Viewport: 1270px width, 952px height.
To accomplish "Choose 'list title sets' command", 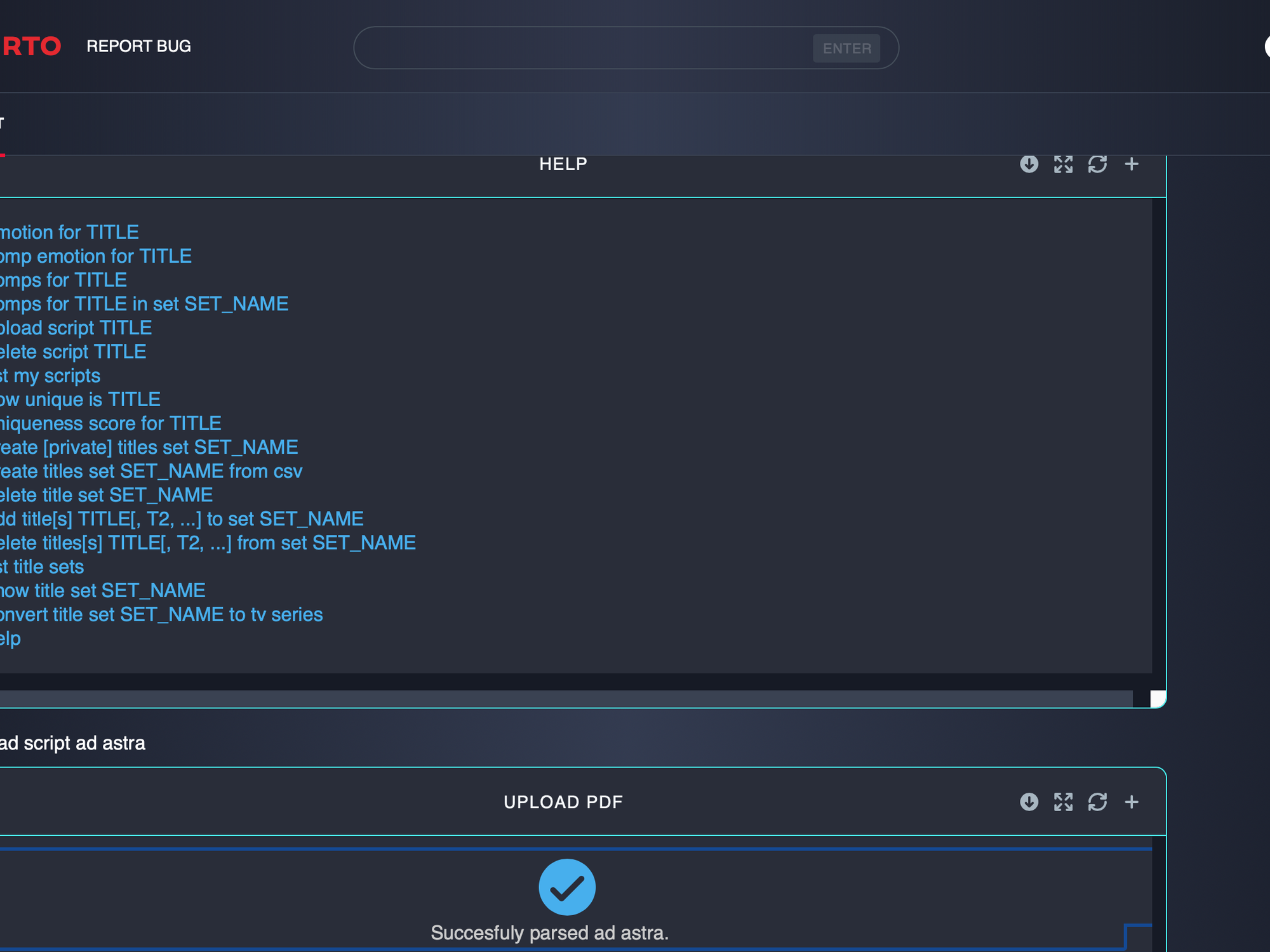I will click(43, 567).
